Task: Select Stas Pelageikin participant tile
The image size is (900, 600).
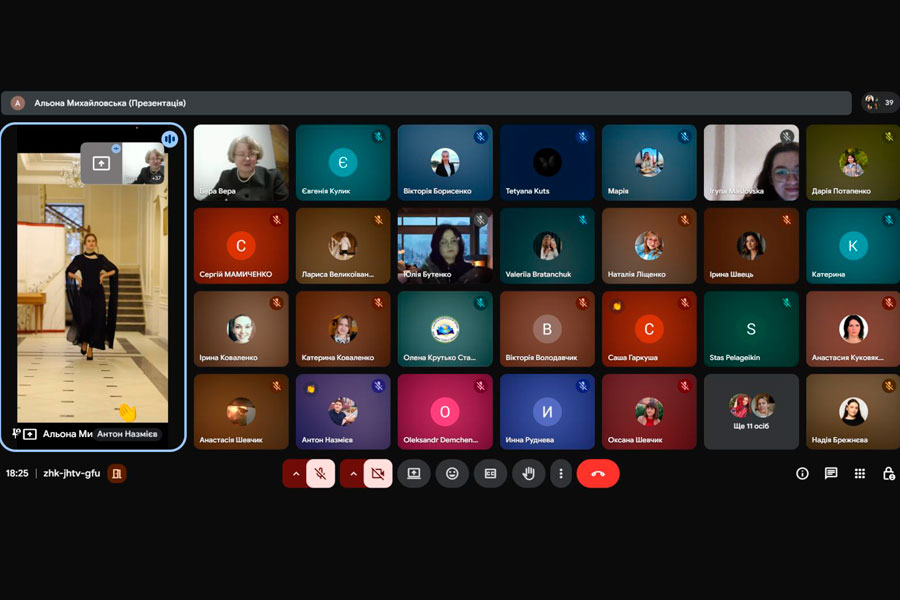Action: [751, 329]
